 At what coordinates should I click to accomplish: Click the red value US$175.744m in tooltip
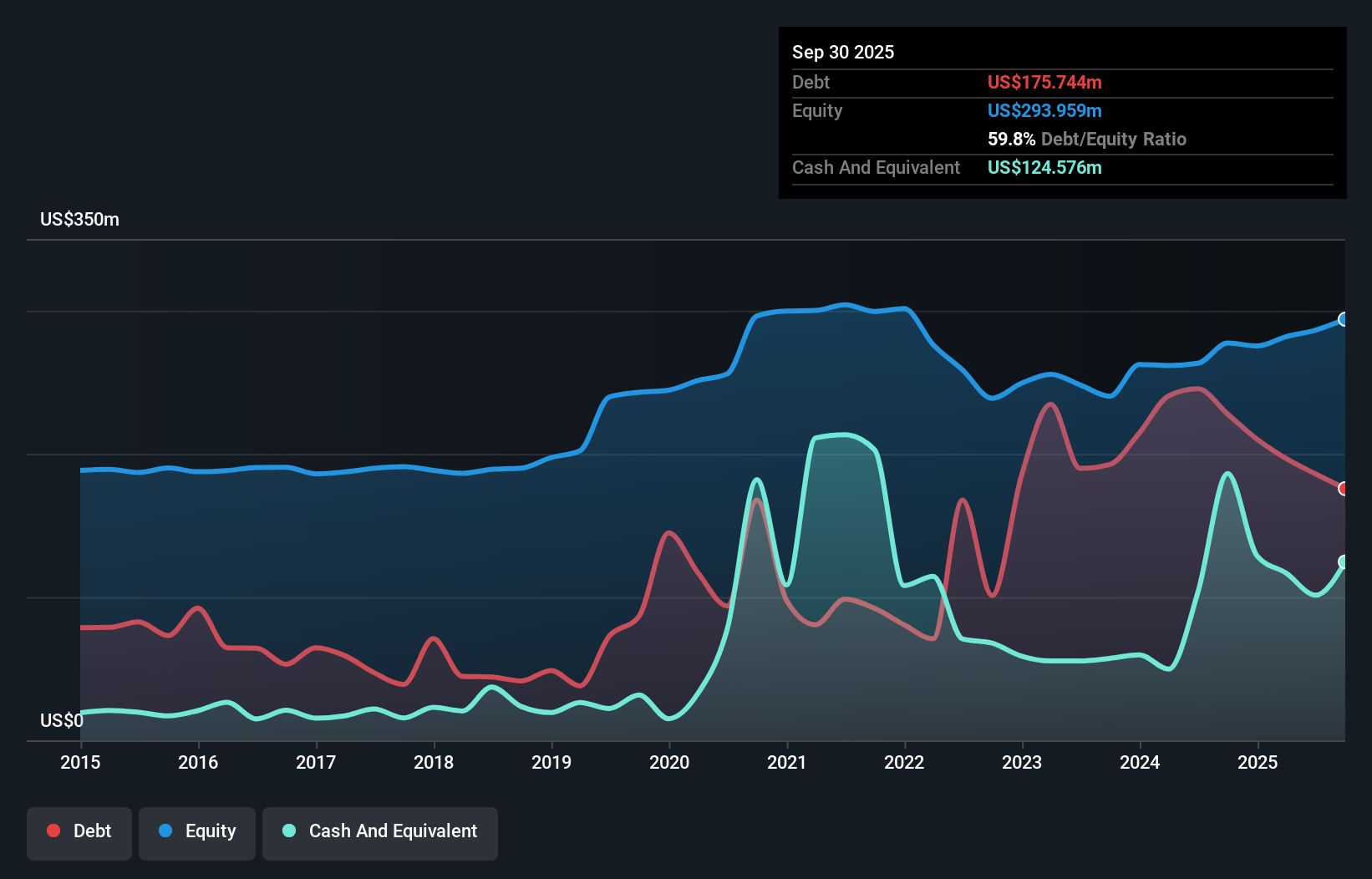click(1044, 82)
